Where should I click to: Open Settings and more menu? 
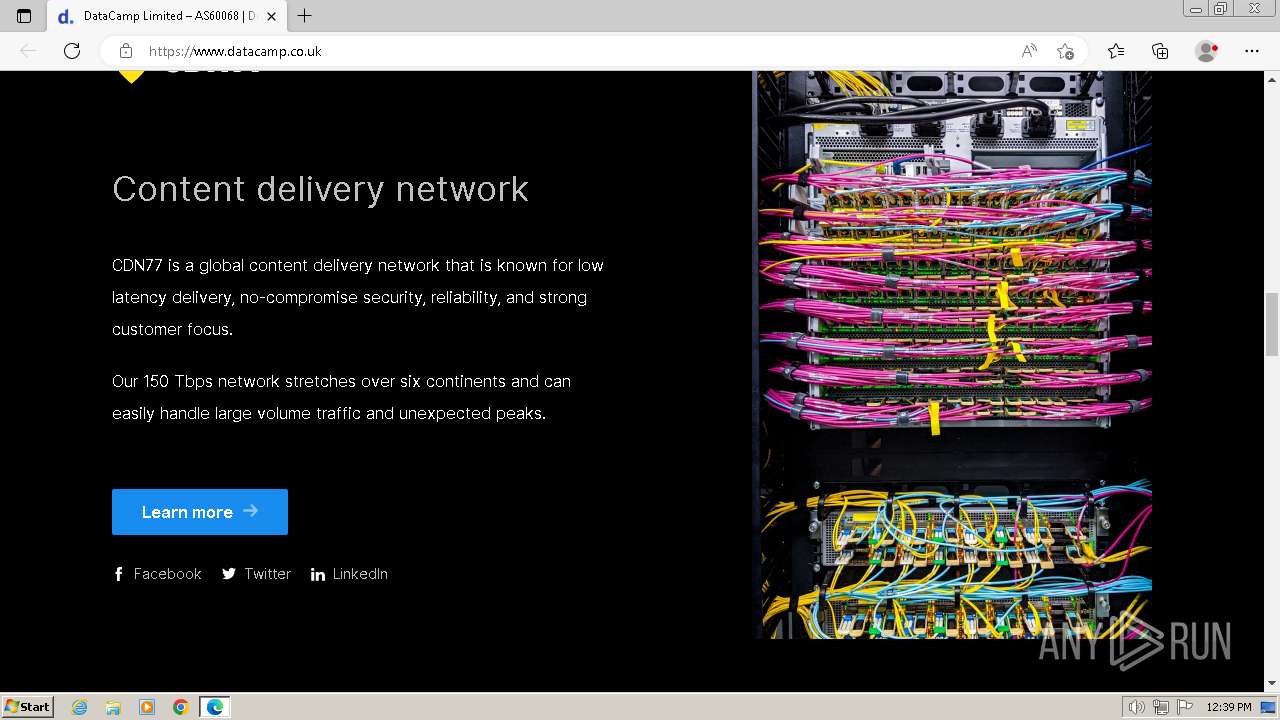click(1252, 51)
